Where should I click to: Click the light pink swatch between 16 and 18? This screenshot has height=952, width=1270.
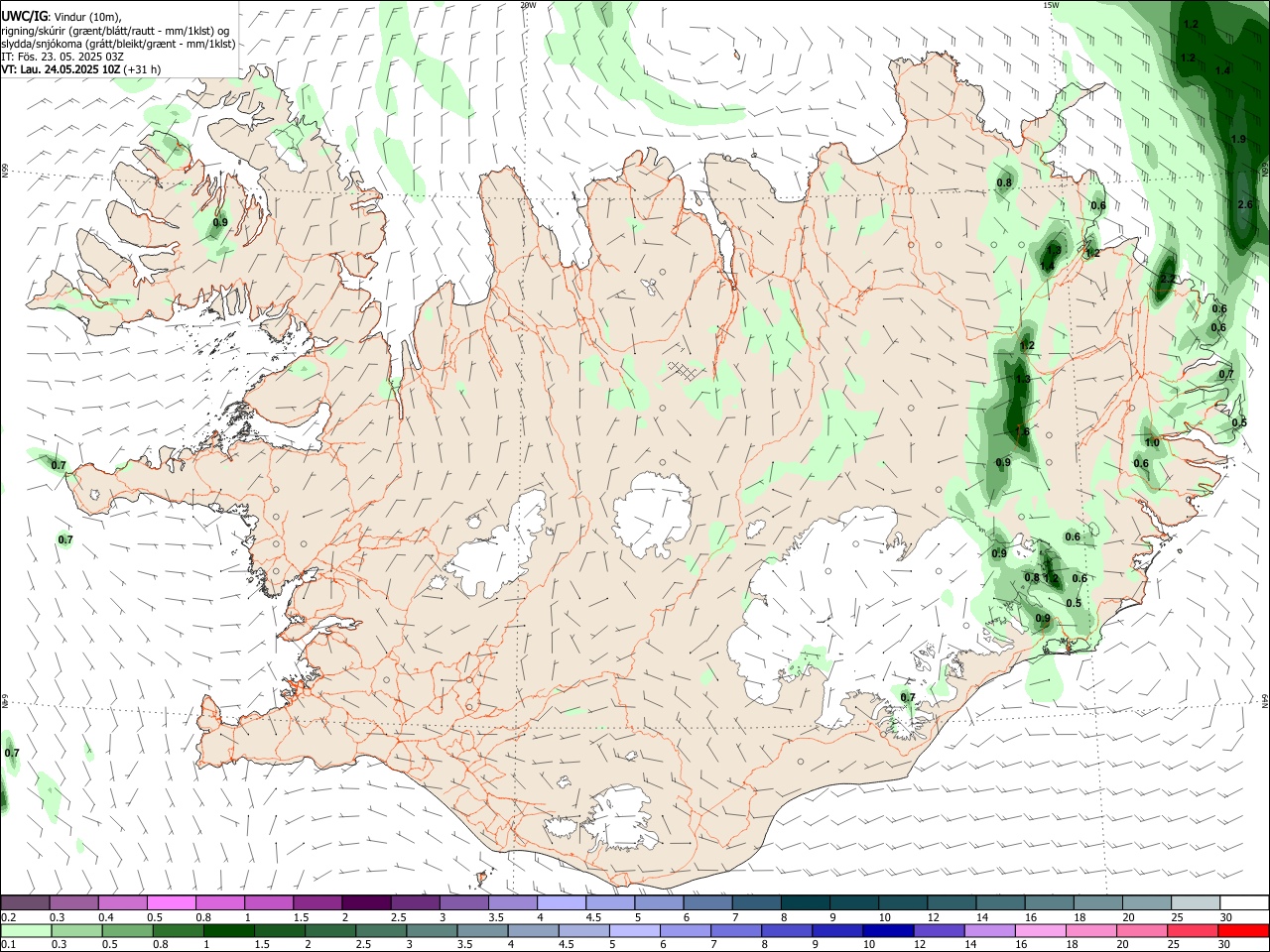tap(1040, 930)
